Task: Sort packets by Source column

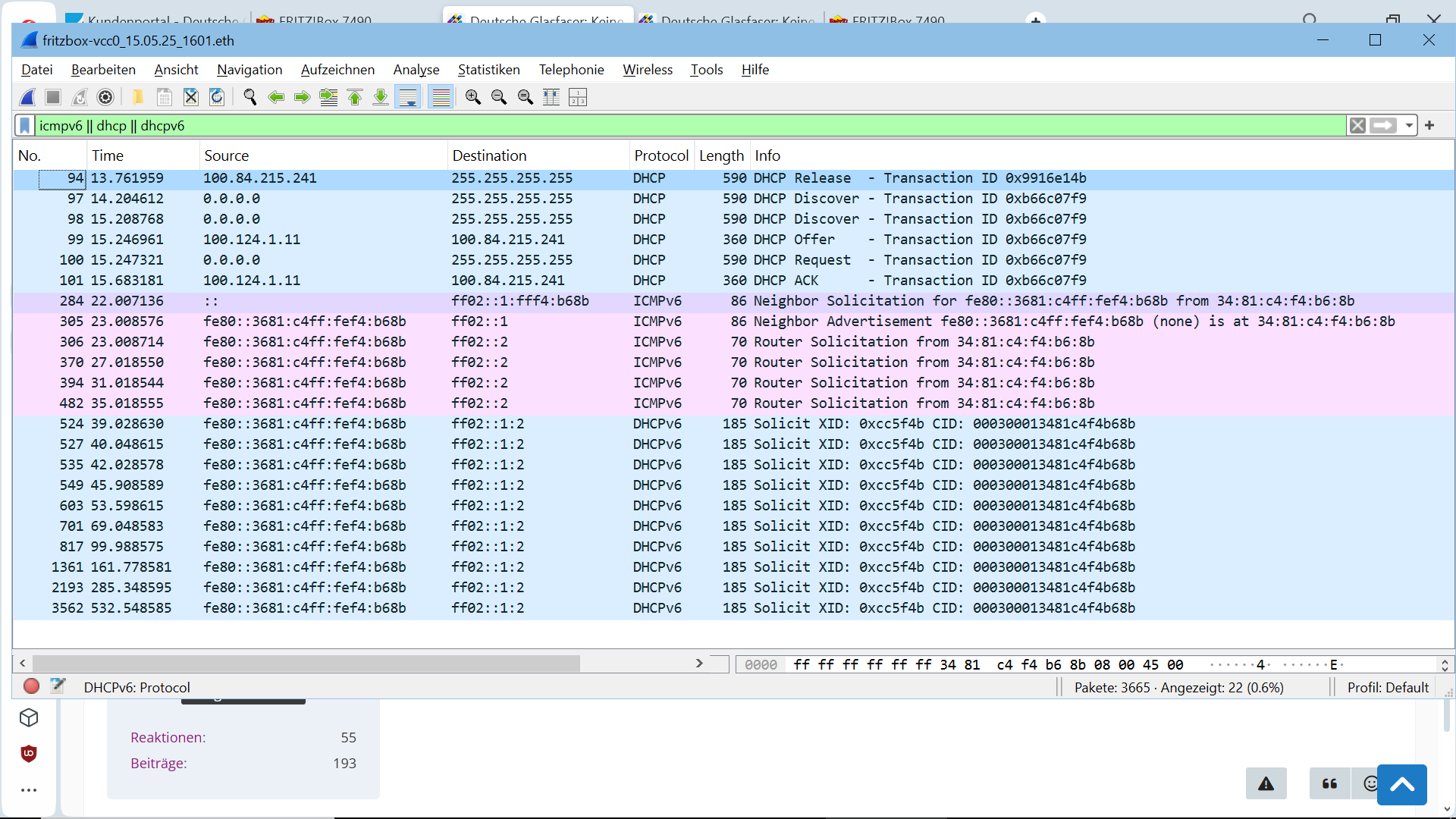Action: (324, 155)
